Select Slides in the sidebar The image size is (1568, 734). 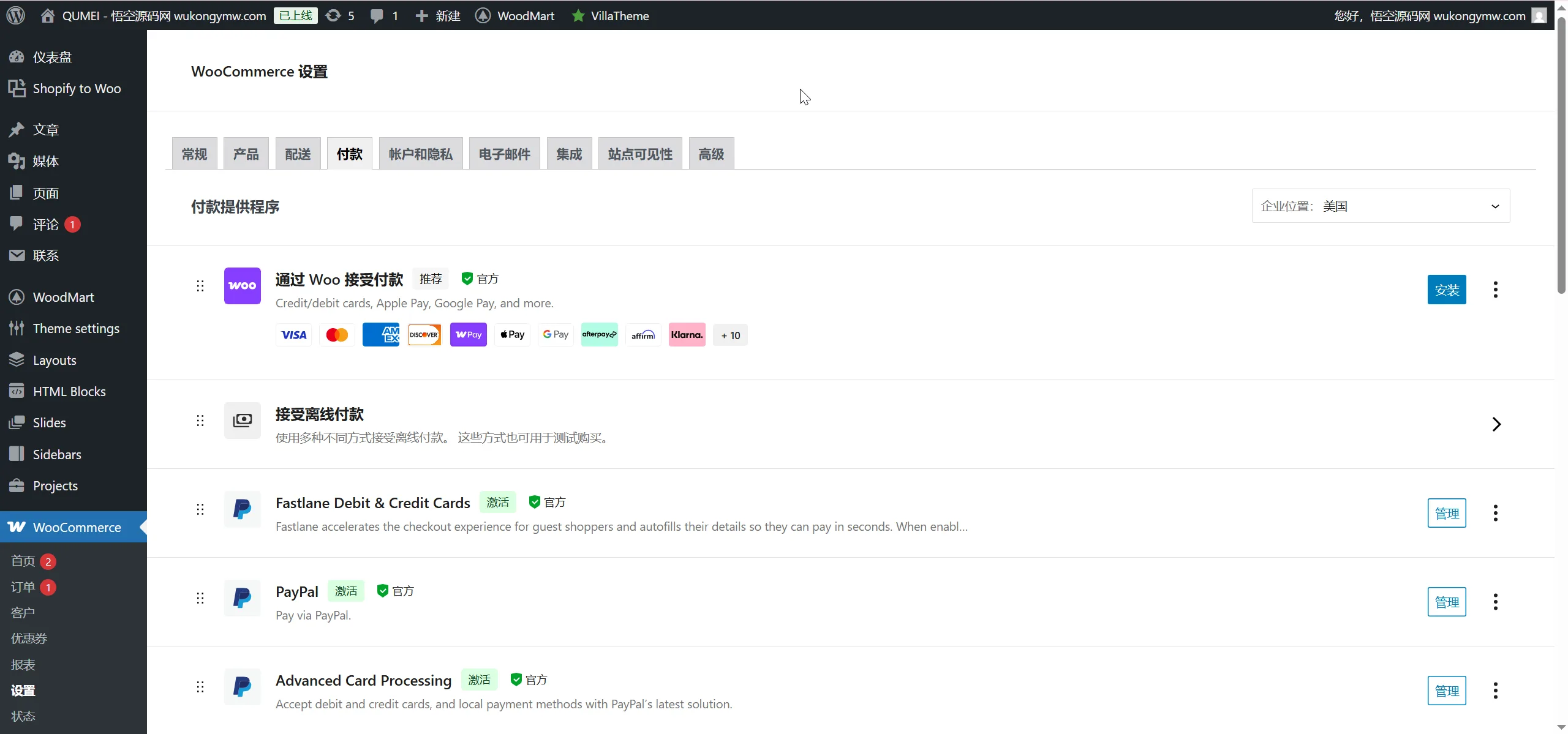[x=50, y=422]
